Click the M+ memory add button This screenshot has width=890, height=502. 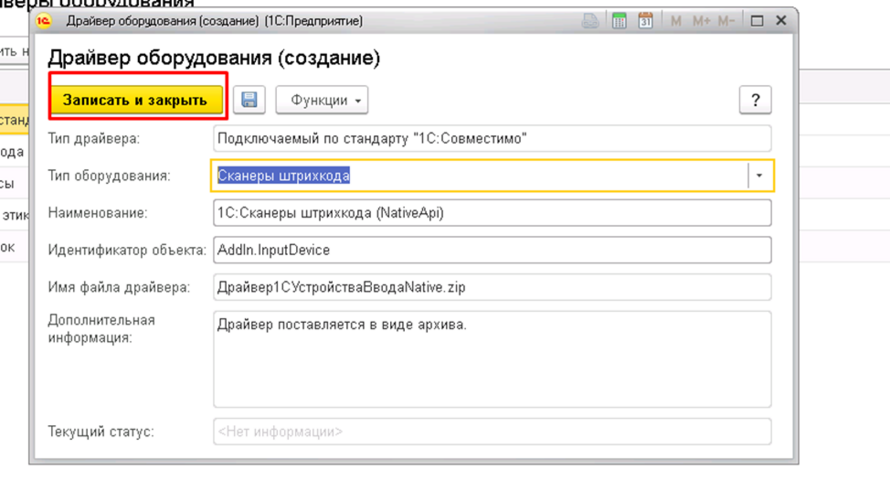click(x=700, y=21)
